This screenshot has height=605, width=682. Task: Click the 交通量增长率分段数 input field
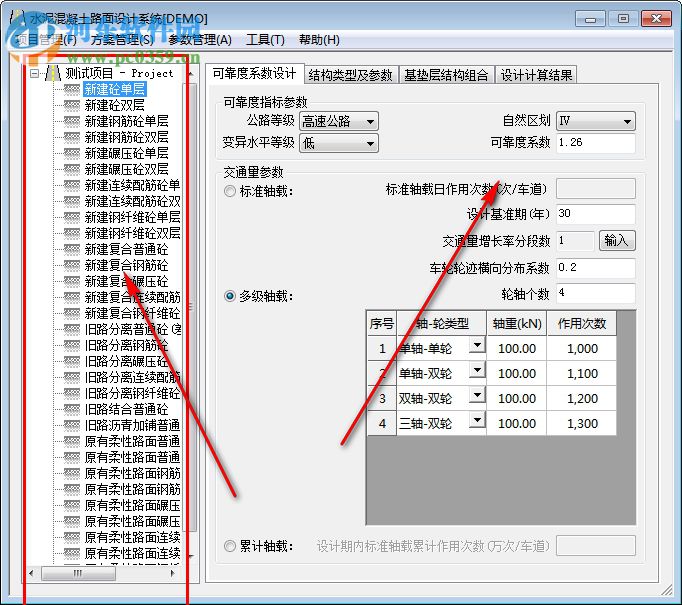(575, 241)
